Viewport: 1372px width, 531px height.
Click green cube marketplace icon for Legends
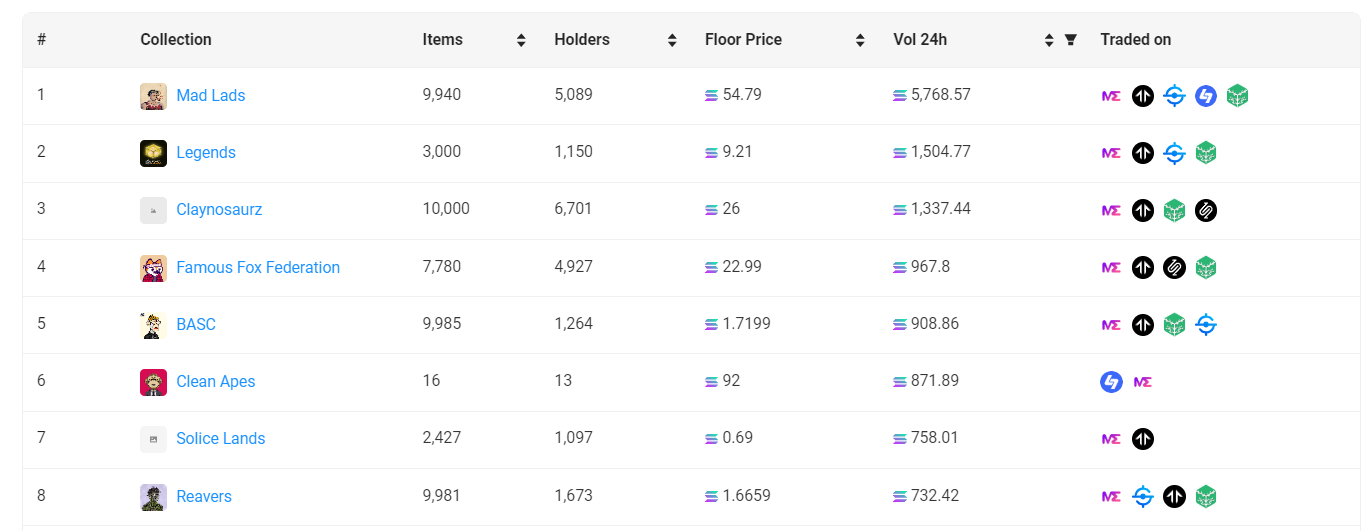(x=1206, y=153)
